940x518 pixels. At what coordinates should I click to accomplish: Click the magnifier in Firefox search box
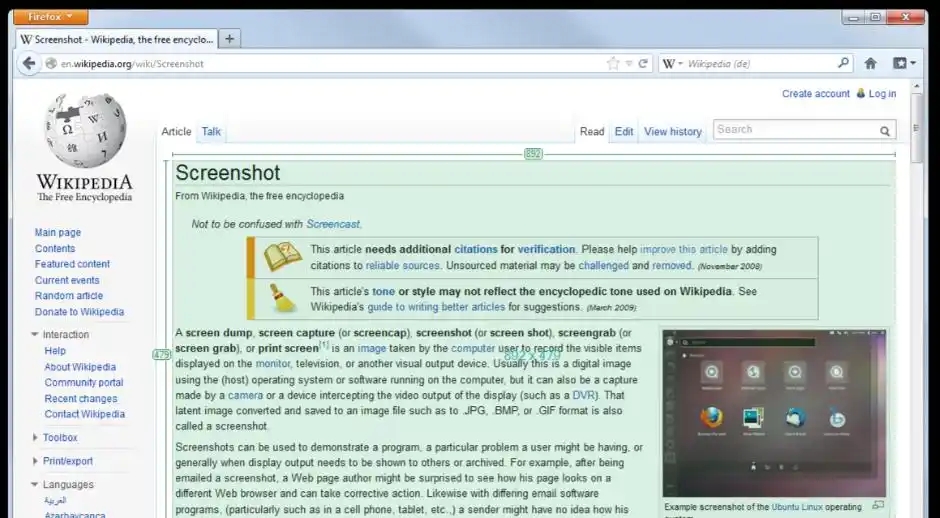843,62
